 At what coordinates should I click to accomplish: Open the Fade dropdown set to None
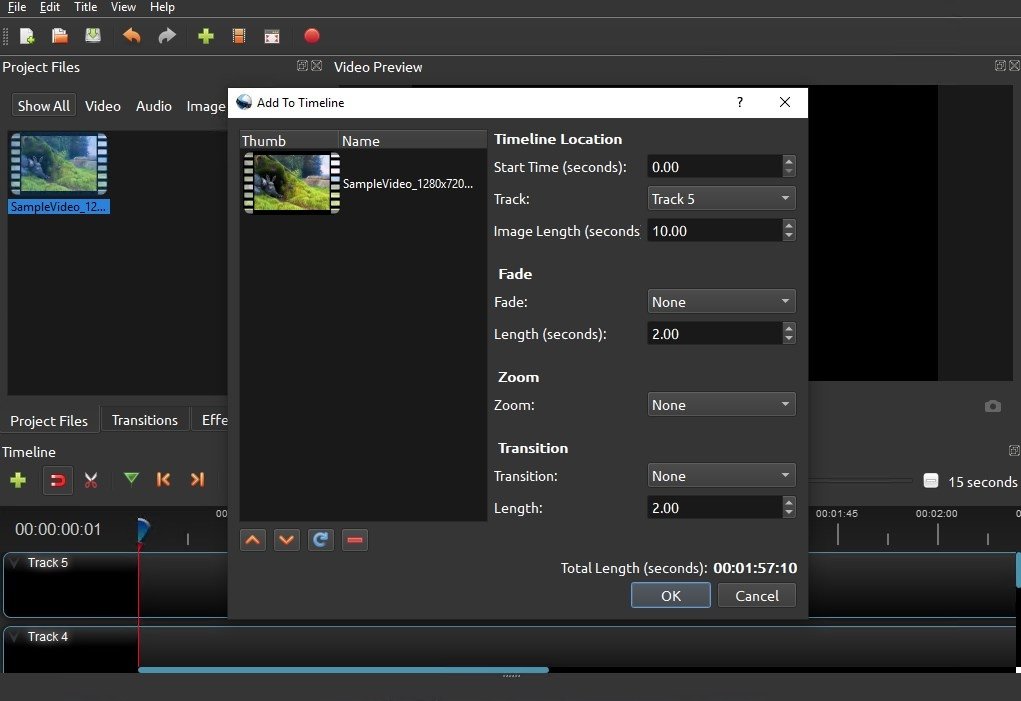coord(721,301)
